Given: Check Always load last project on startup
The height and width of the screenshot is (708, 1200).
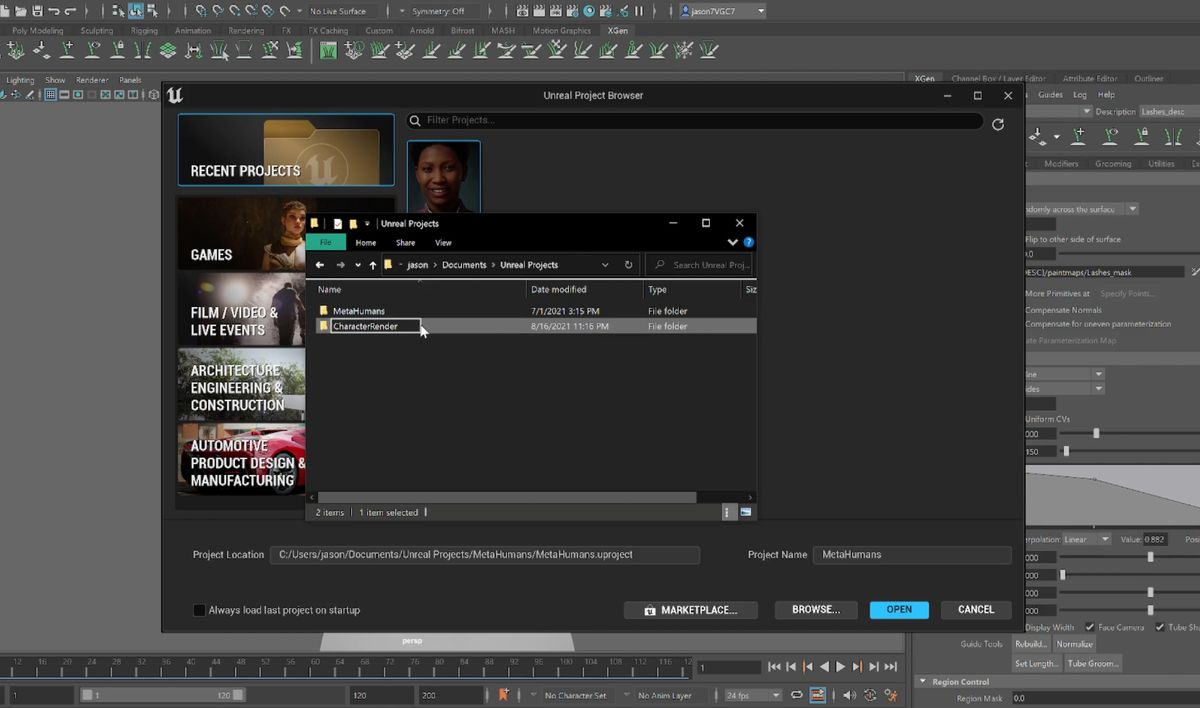Looking at the screenshot, I should coord(199,609).
